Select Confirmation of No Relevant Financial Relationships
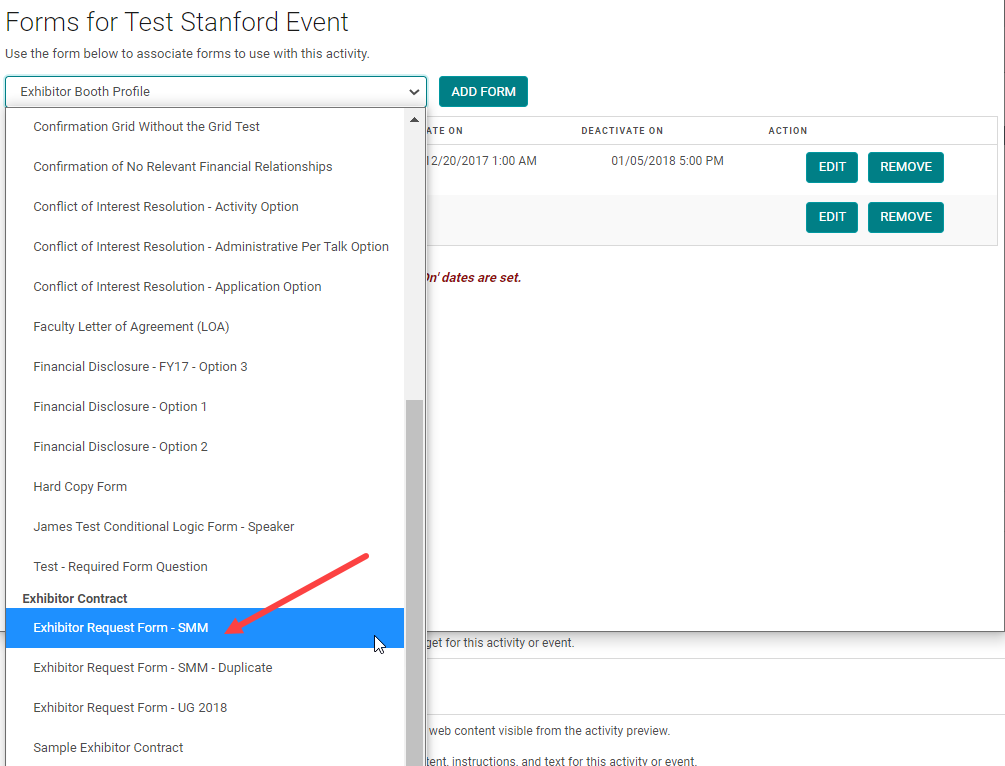1005x766 pixels. pos(182,167)
